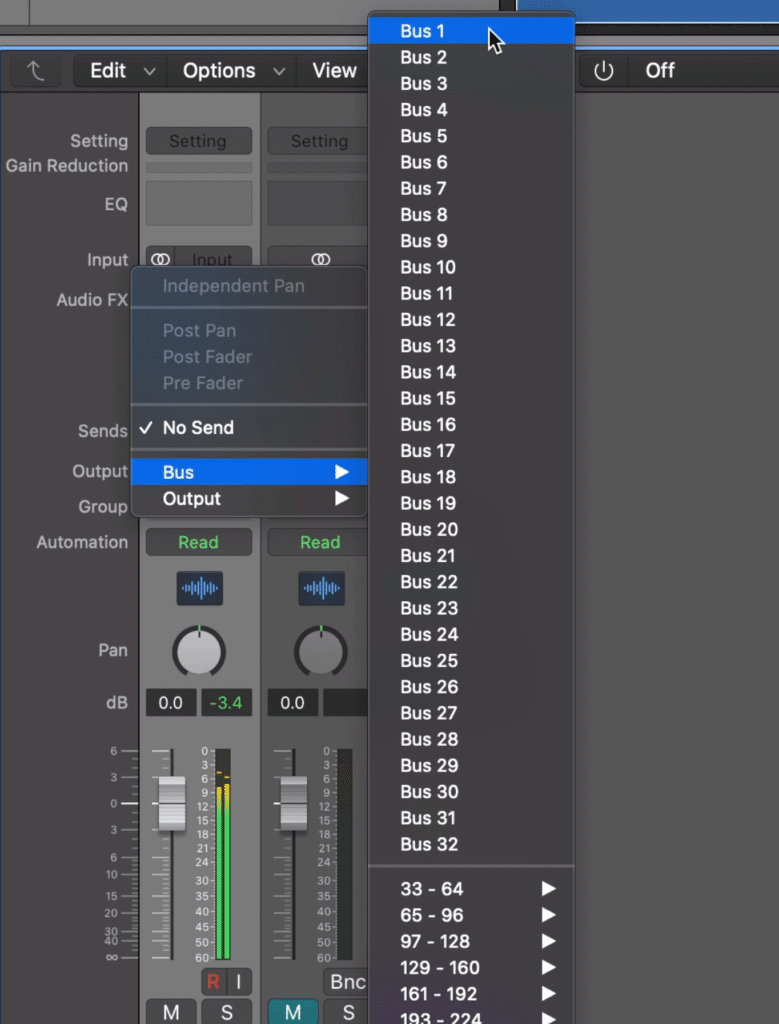
Task: Solo the first channel strip
Action: pos(227,1012)
